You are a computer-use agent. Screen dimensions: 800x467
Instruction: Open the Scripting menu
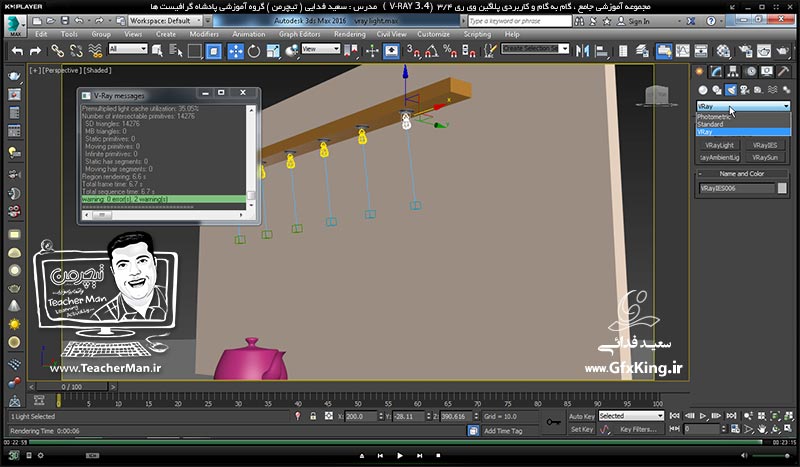point(477,34)
